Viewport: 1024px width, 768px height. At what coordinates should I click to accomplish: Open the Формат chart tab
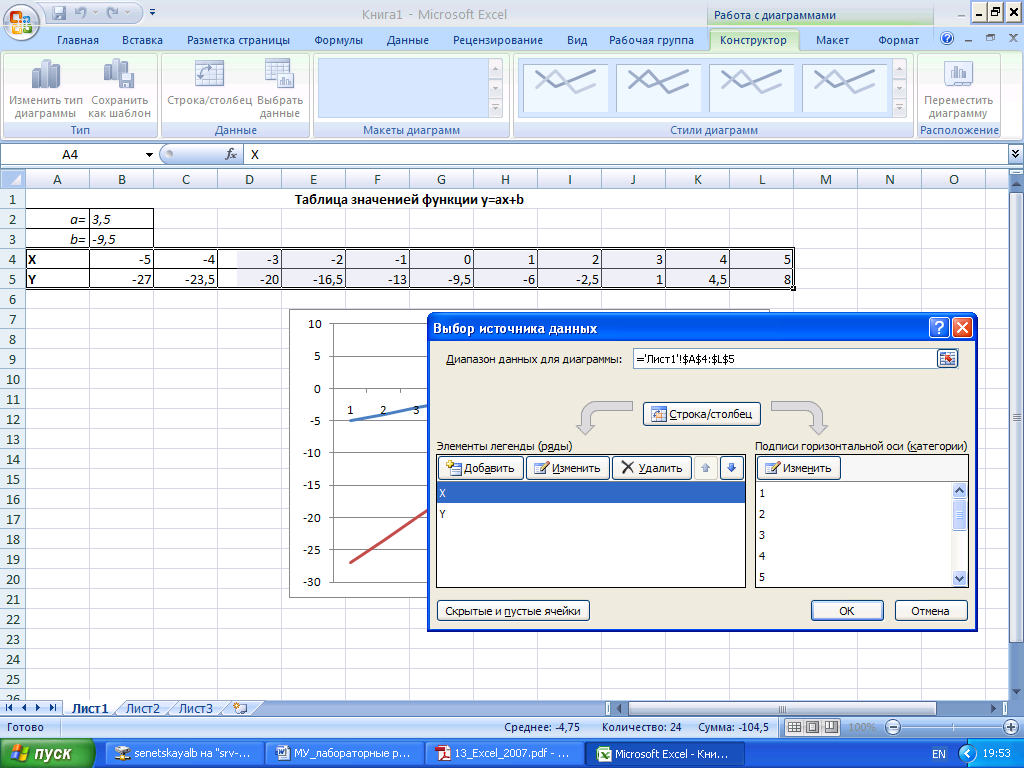pyautogui.click(x=899, y=40)
